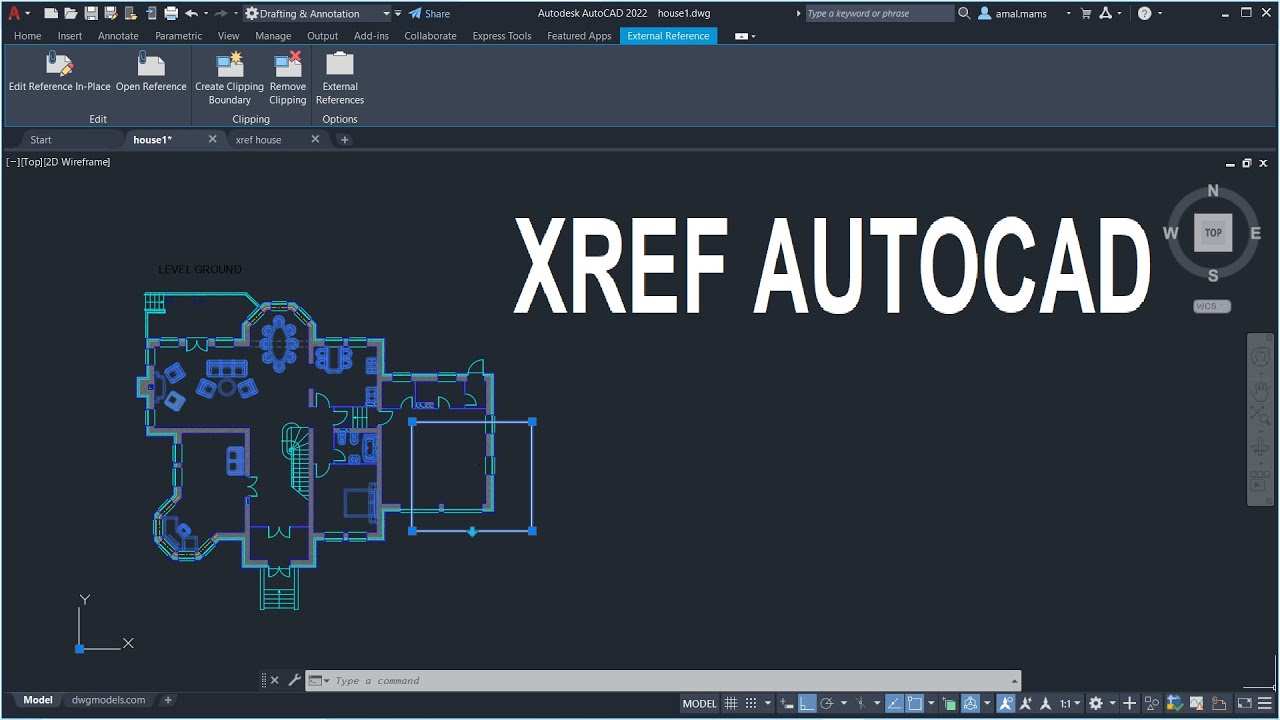Viewport: 1280px width, 720px height.
Task: Click the Customization hamburger icon in status bar
Action: click(x=1265, y=703)
